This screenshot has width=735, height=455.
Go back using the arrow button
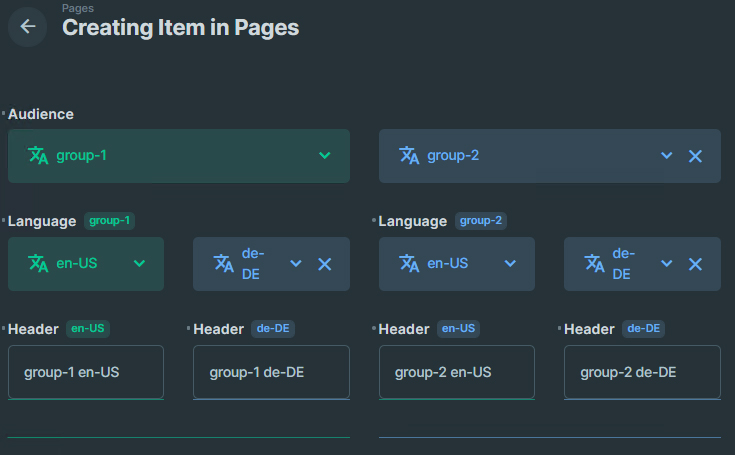click(x=28, y=27)
